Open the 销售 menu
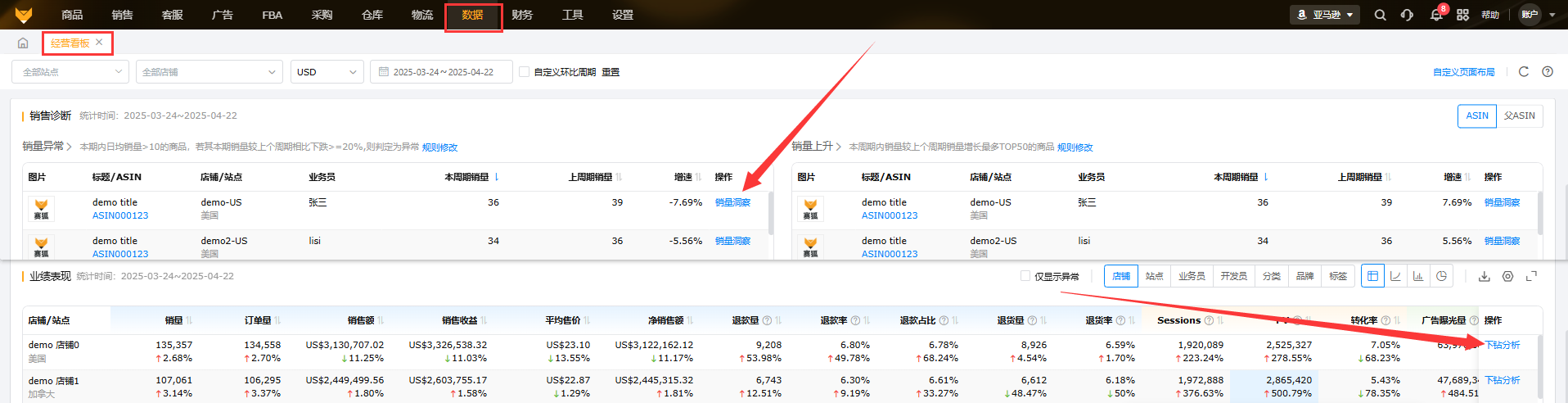1568x403 pixels. coord(122,15)
